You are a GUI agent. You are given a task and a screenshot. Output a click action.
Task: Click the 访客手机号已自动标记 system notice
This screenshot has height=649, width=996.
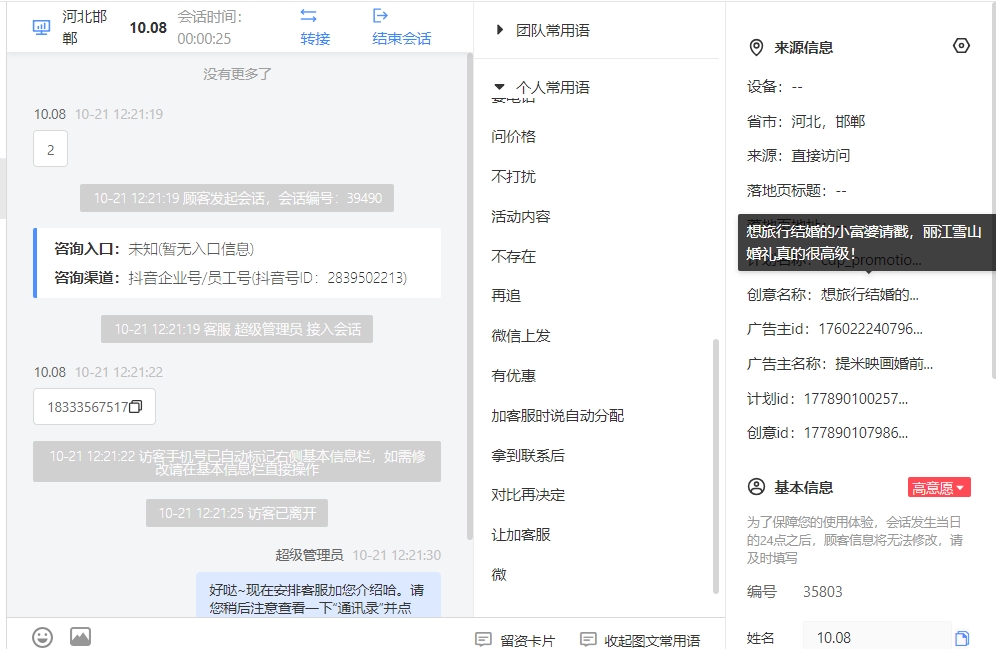click(x=237, y=462)
